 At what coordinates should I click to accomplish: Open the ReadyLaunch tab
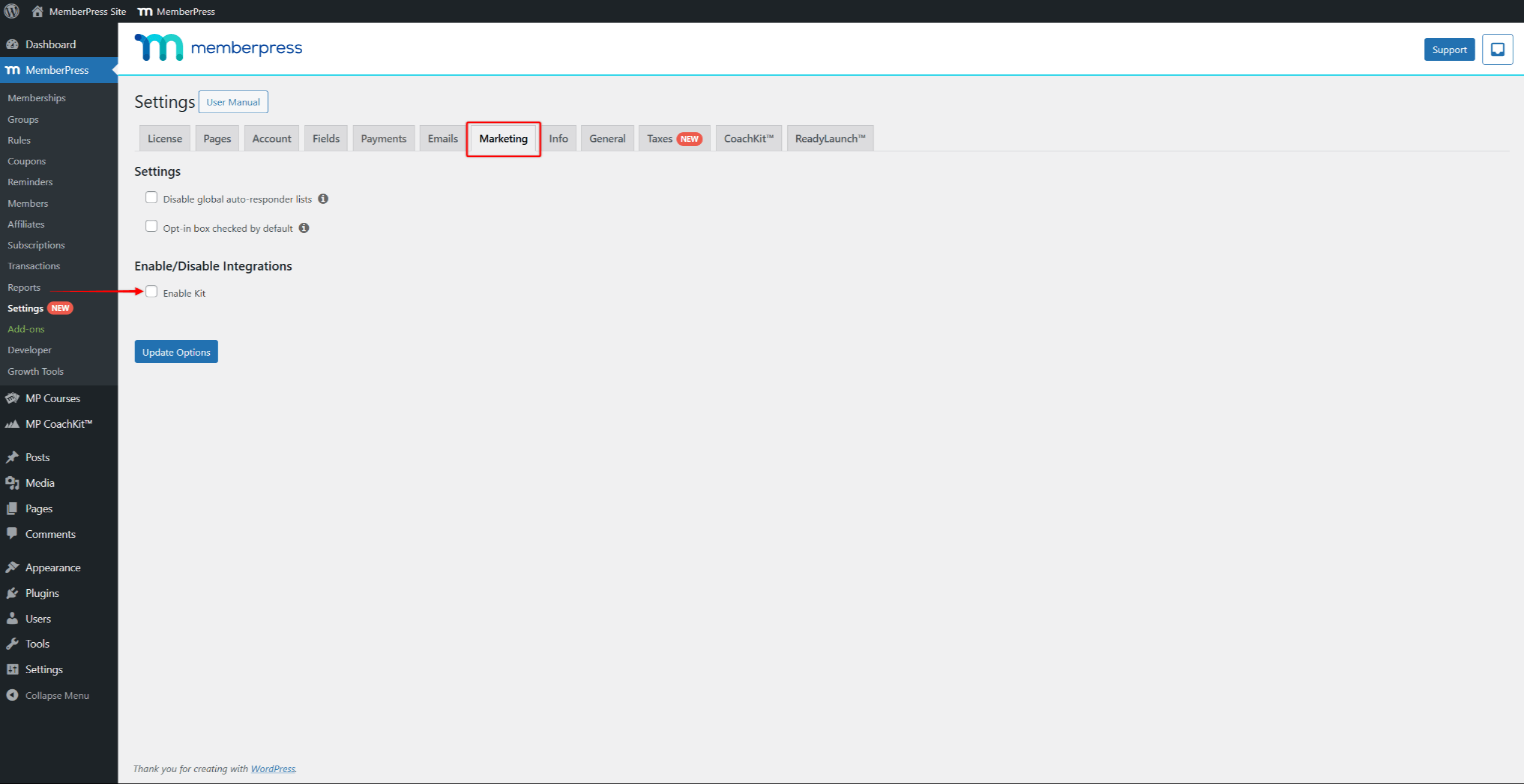click(830, 139)
